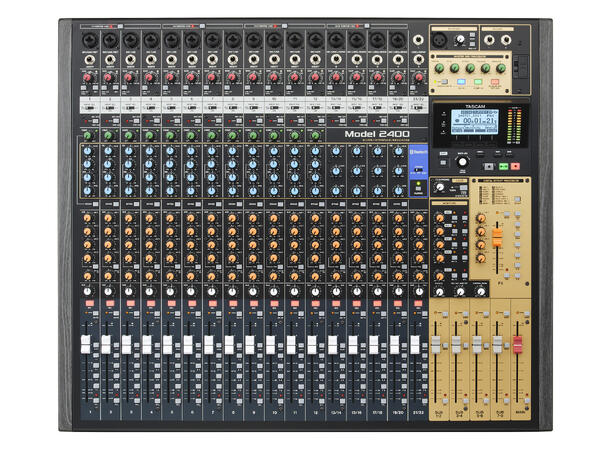Click the LCD screen showing the time counter

(475, 121)
